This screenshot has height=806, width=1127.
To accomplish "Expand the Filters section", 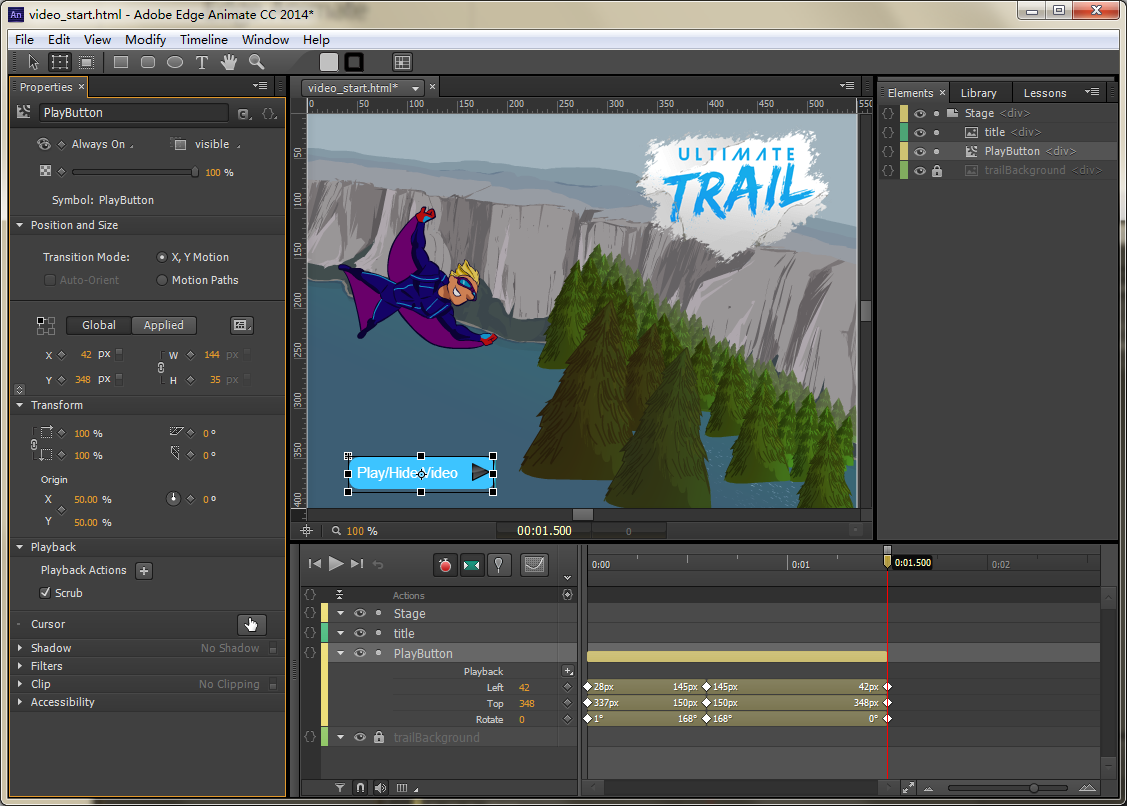I will [x=19, y=666].
